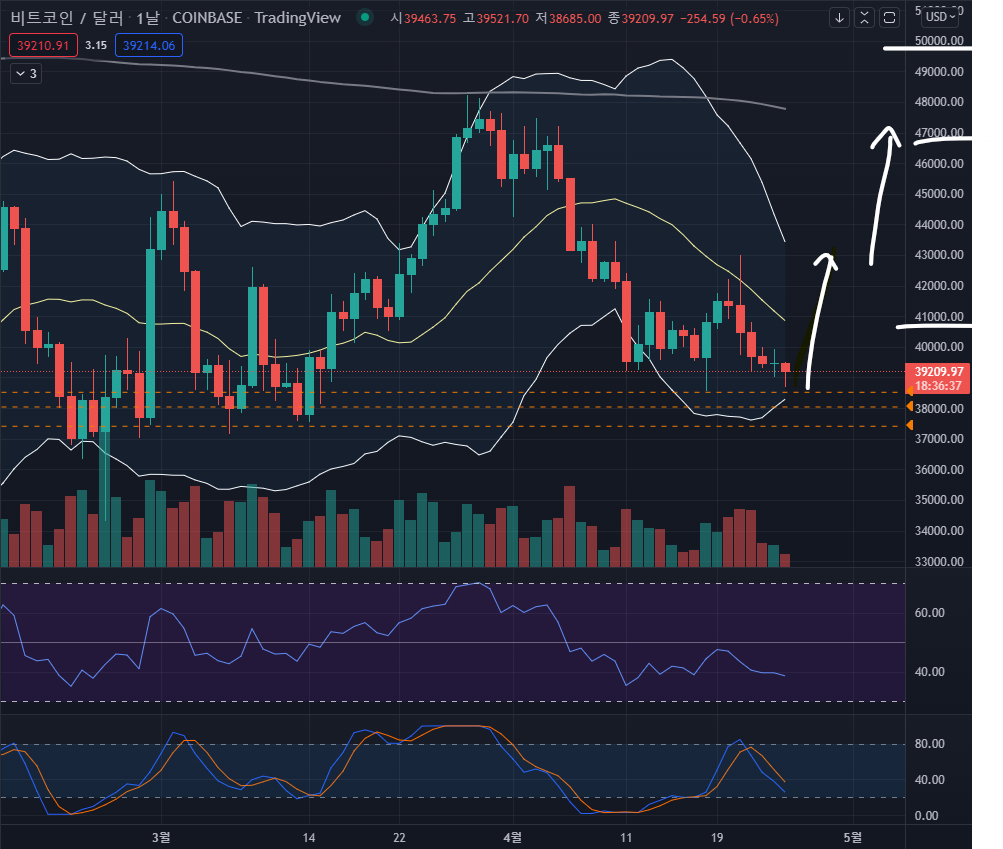Click the green market status dot
Viewport: 1003px width, 849px height.
[x=365, y=17]
